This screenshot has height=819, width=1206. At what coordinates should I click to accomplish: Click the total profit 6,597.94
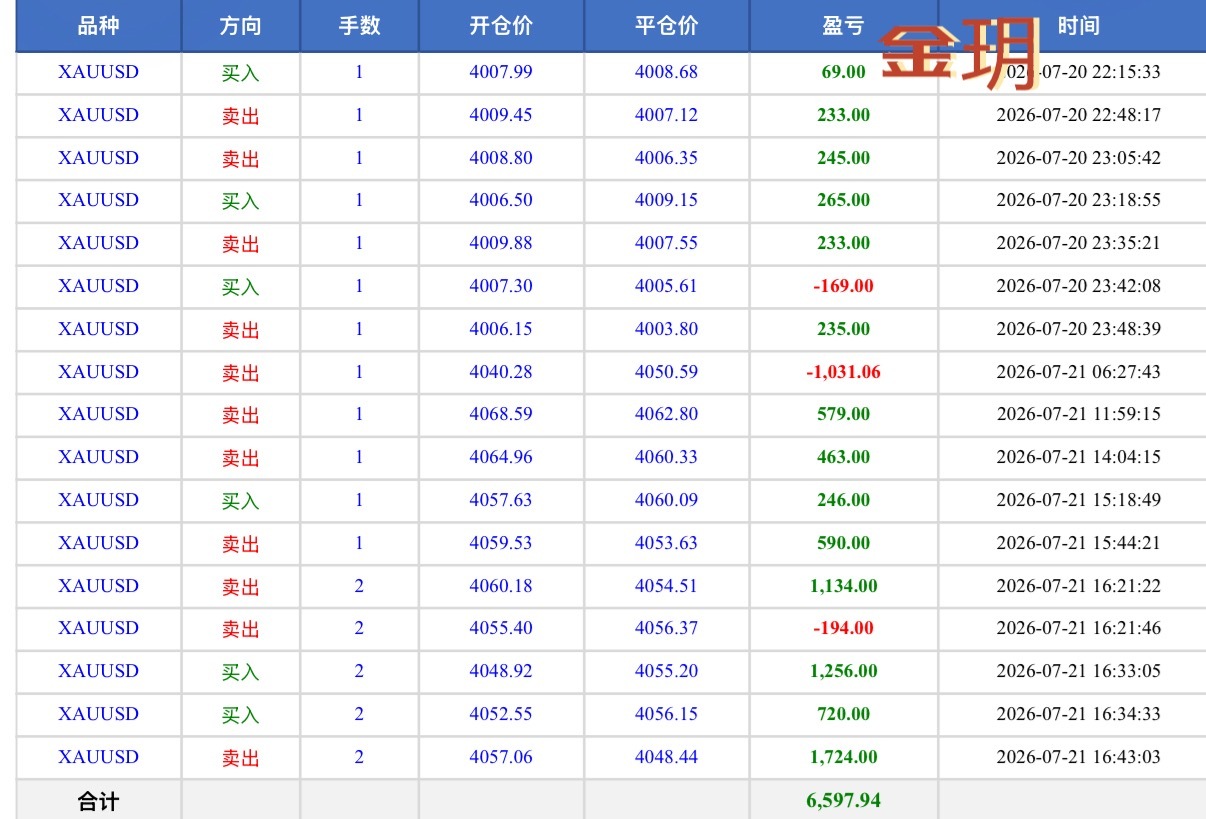[843, 801]
